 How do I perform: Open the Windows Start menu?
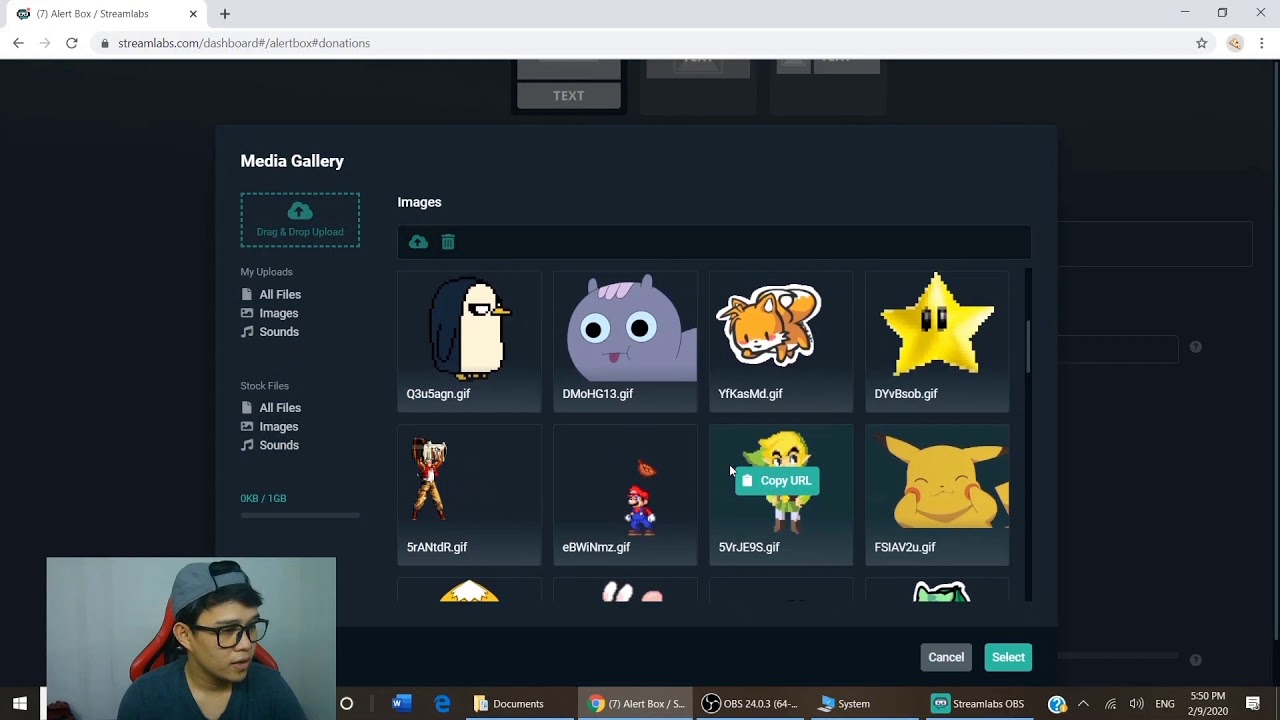[x=20, y=704]
